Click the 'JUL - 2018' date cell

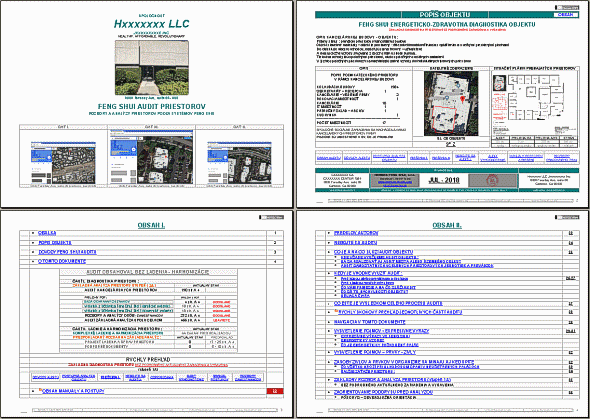pos(444,180)
